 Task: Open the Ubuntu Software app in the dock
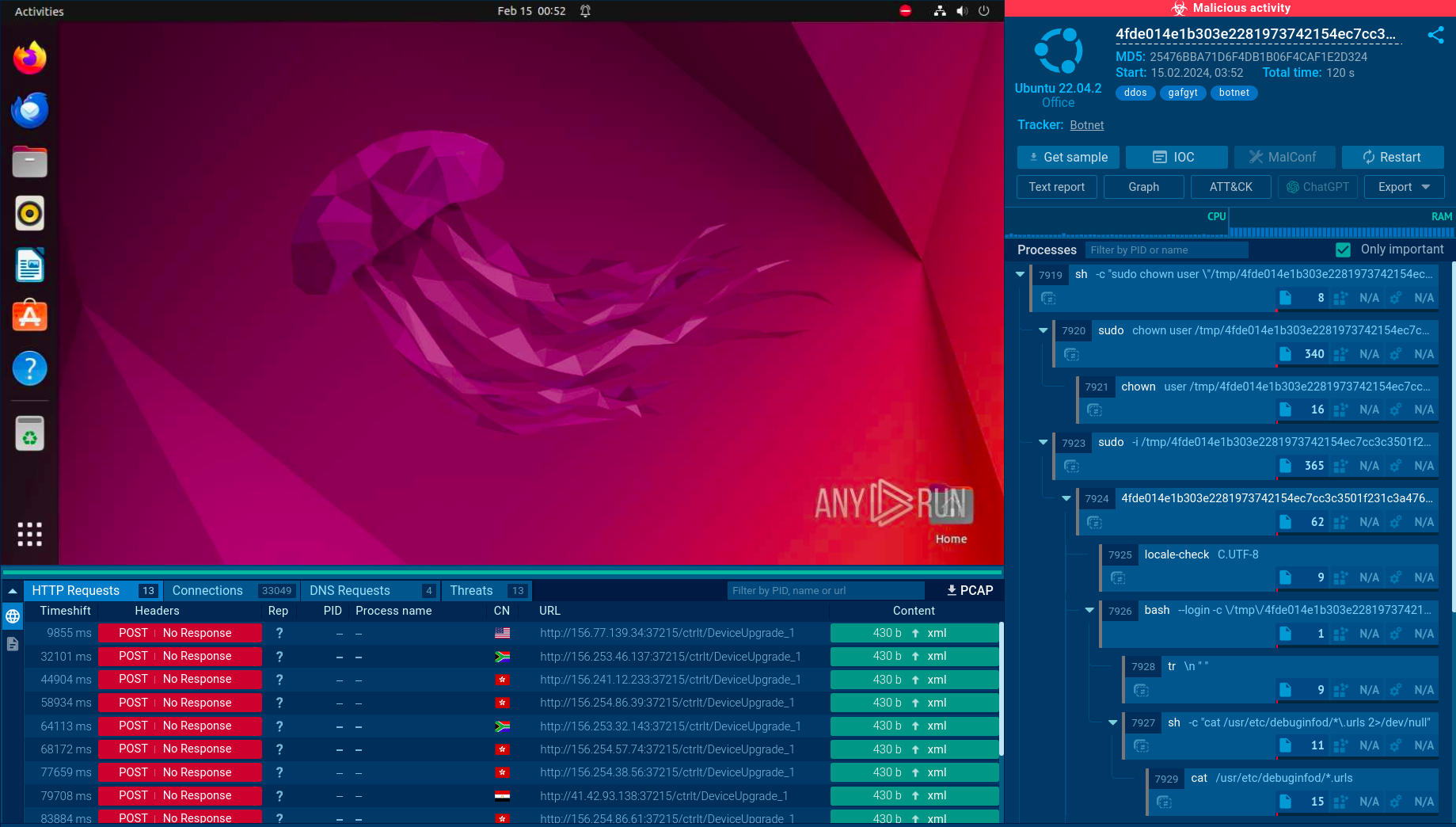point(30,316)
